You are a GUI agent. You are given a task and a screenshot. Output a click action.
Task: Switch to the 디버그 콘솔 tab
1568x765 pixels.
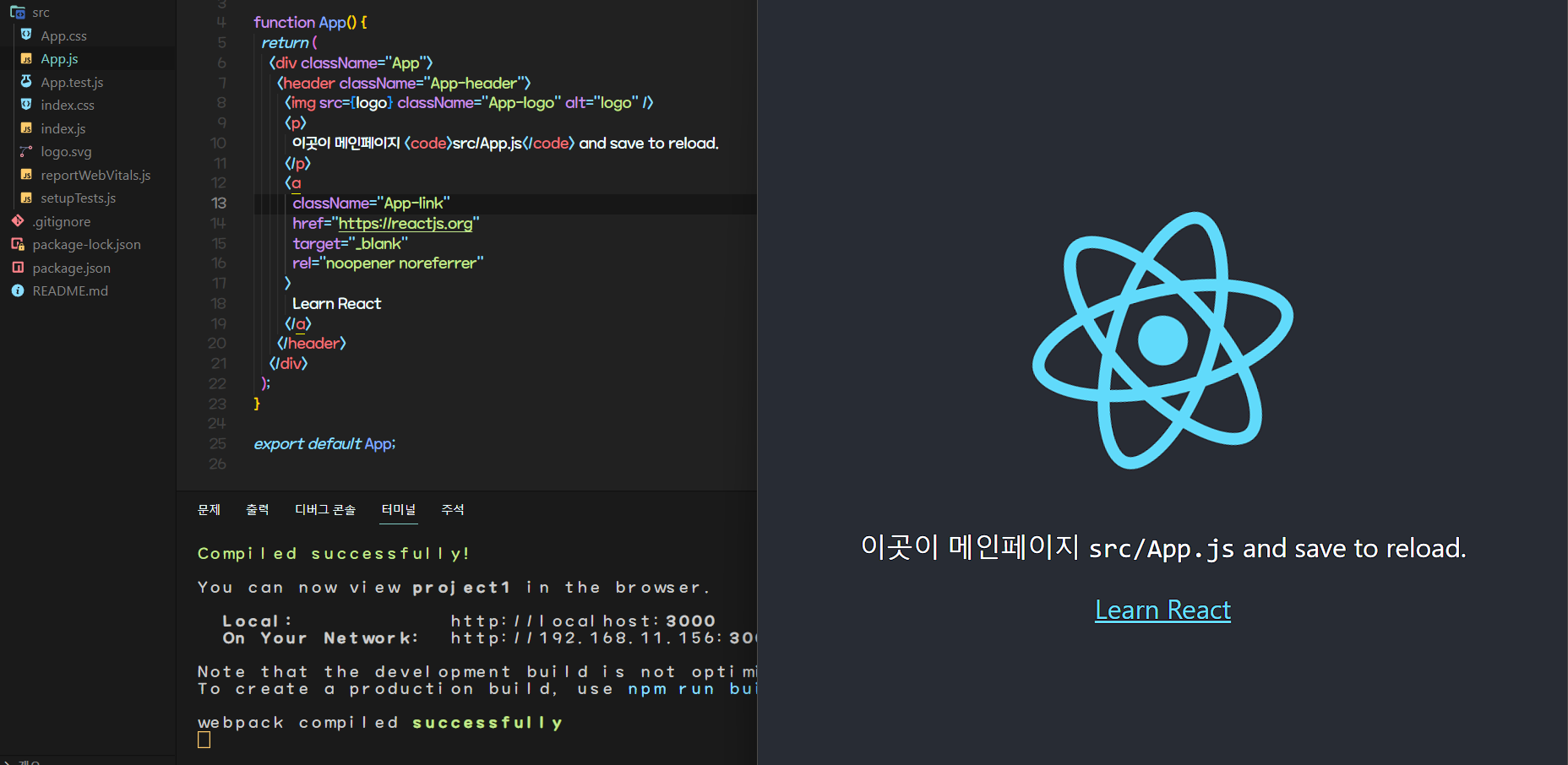(325, 509)
